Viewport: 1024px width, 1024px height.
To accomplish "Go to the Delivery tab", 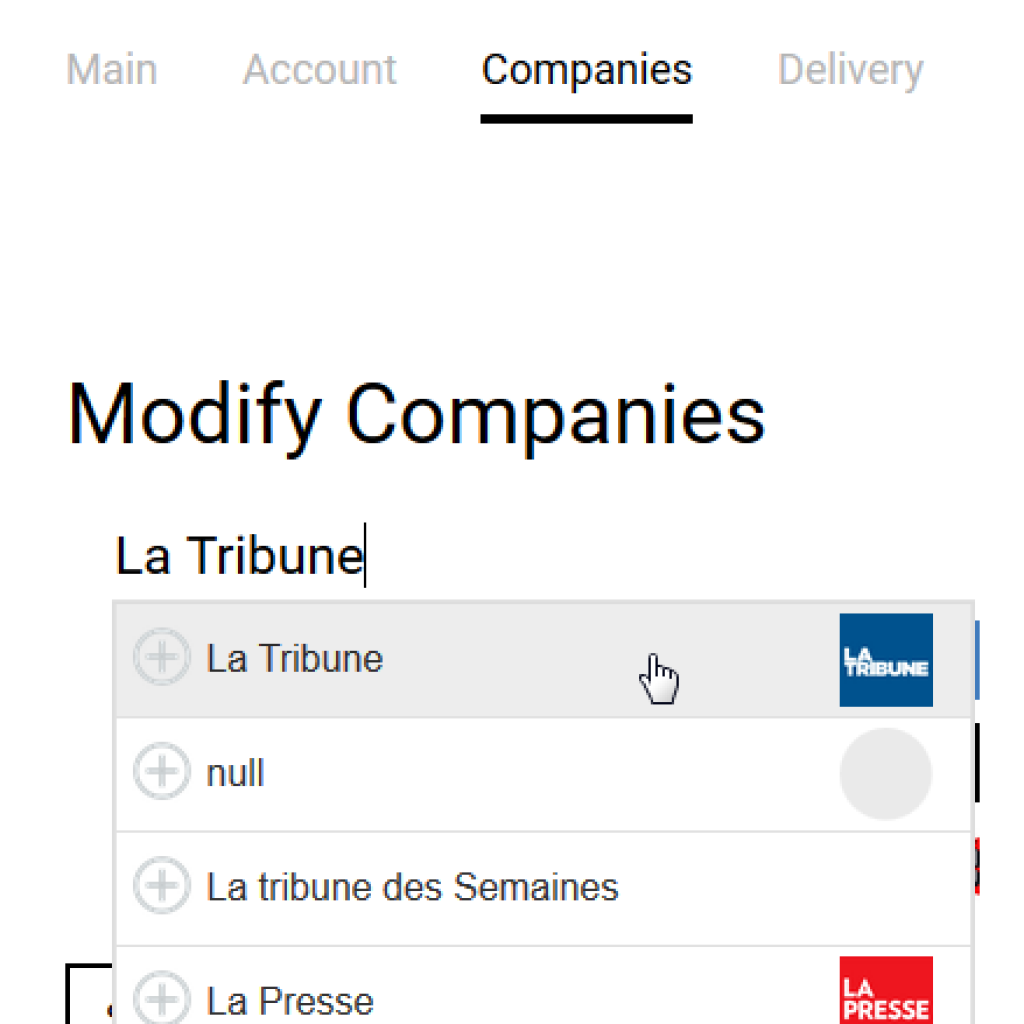I will coord(850,71).
